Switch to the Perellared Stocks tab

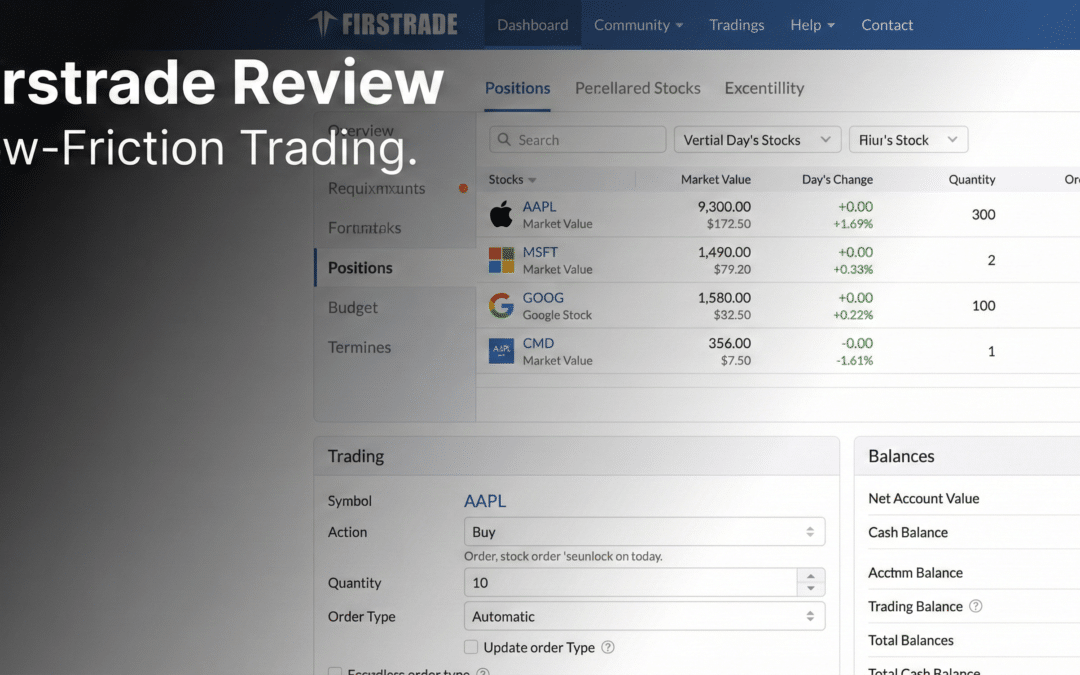tap(638, 88)
